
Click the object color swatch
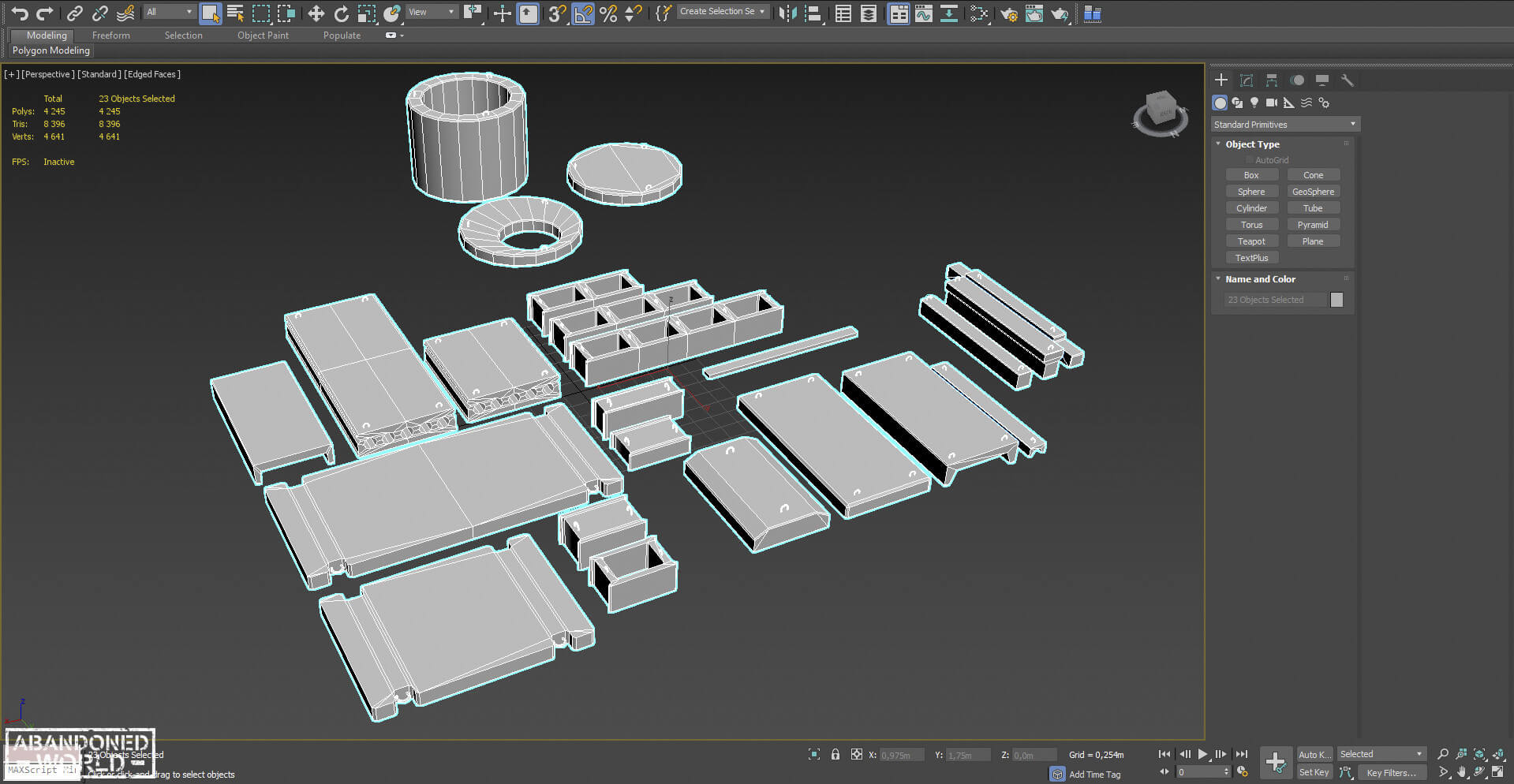[x=1336, y=300]
